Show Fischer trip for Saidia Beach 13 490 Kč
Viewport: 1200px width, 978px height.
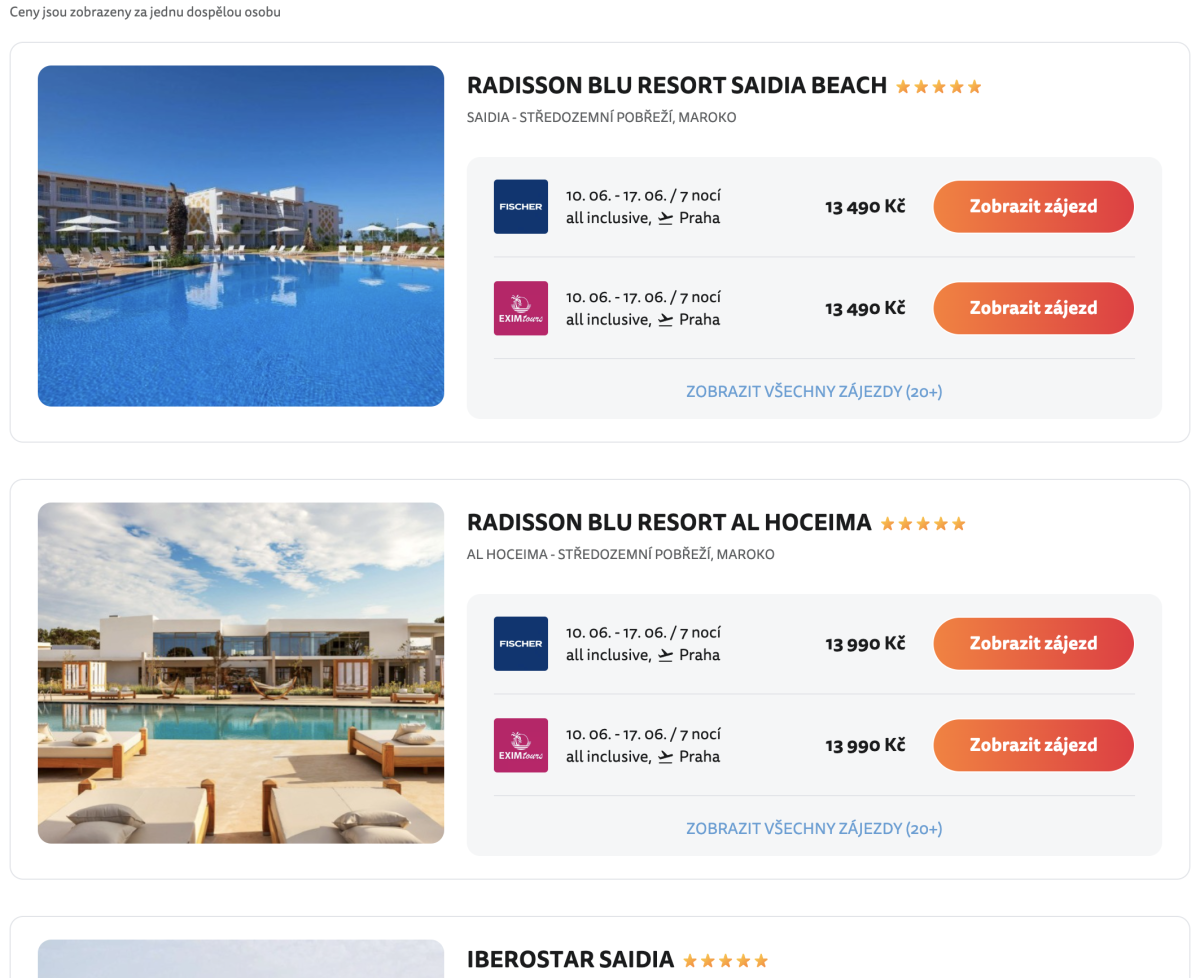(x=1034, y=207)
